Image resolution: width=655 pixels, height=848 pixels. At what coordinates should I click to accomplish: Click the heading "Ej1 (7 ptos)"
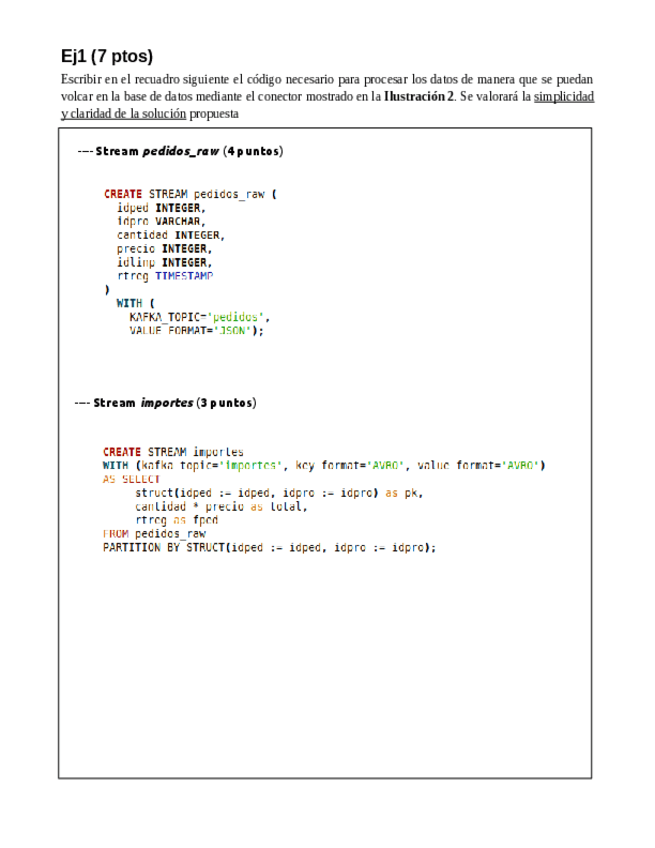[x=107, y=57]
